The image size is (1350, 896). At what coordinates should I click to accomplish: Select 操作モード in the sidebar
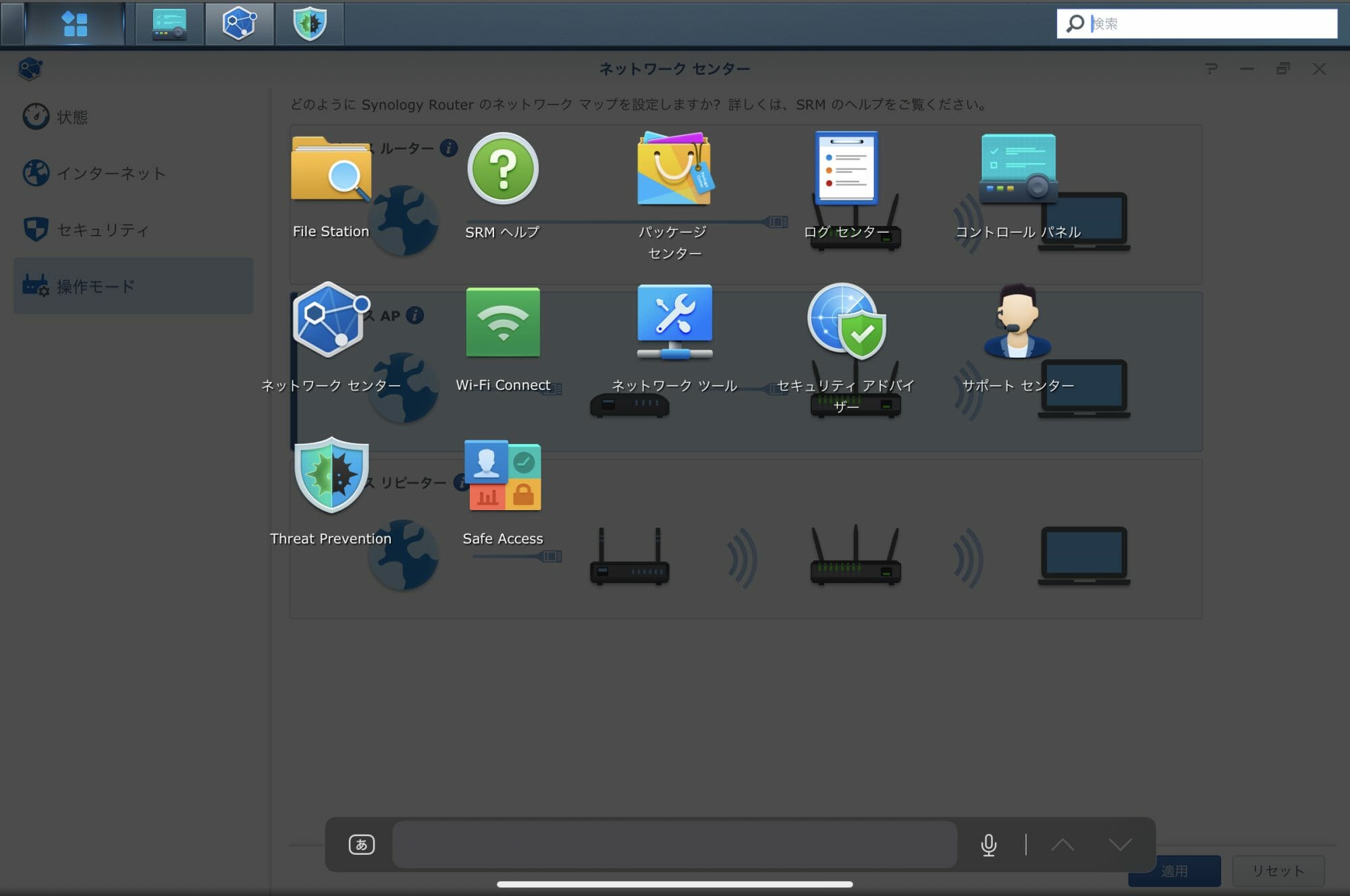click(134, 285)
